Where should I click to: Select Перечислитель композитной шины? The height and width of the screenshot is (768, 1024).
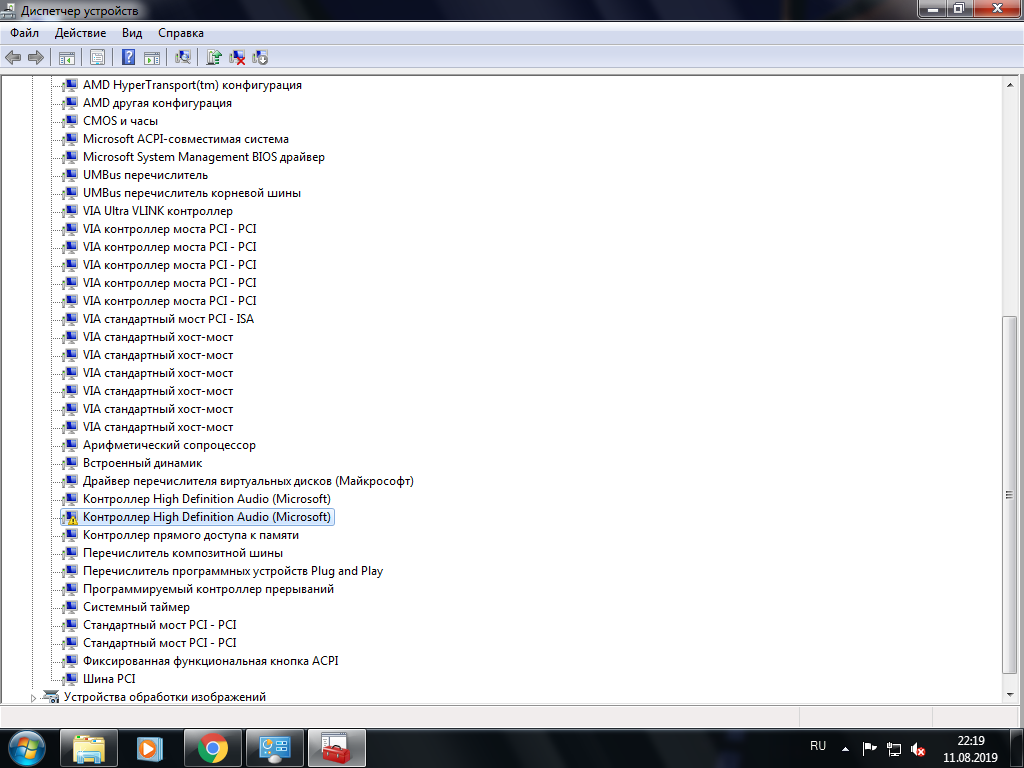[x=183, y=553]
